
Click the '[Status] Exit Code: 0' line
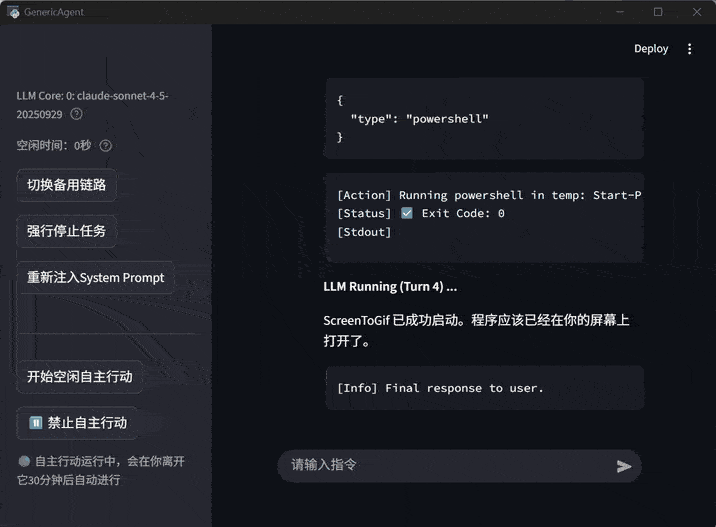(421, 214)
